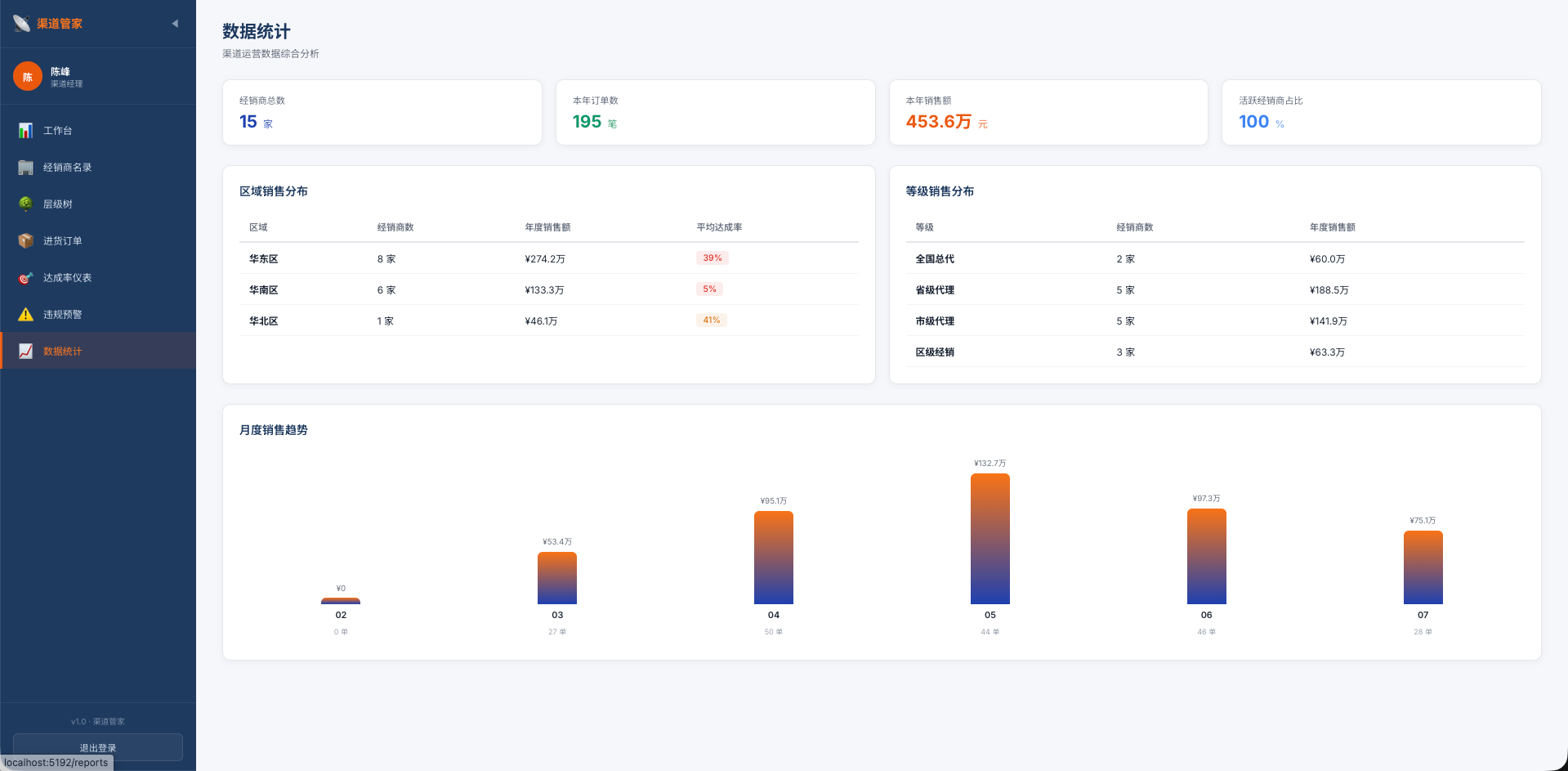1568x771 pixels.
Task: Open the 工作台 menu item
Action: click(x=98, y=131)
